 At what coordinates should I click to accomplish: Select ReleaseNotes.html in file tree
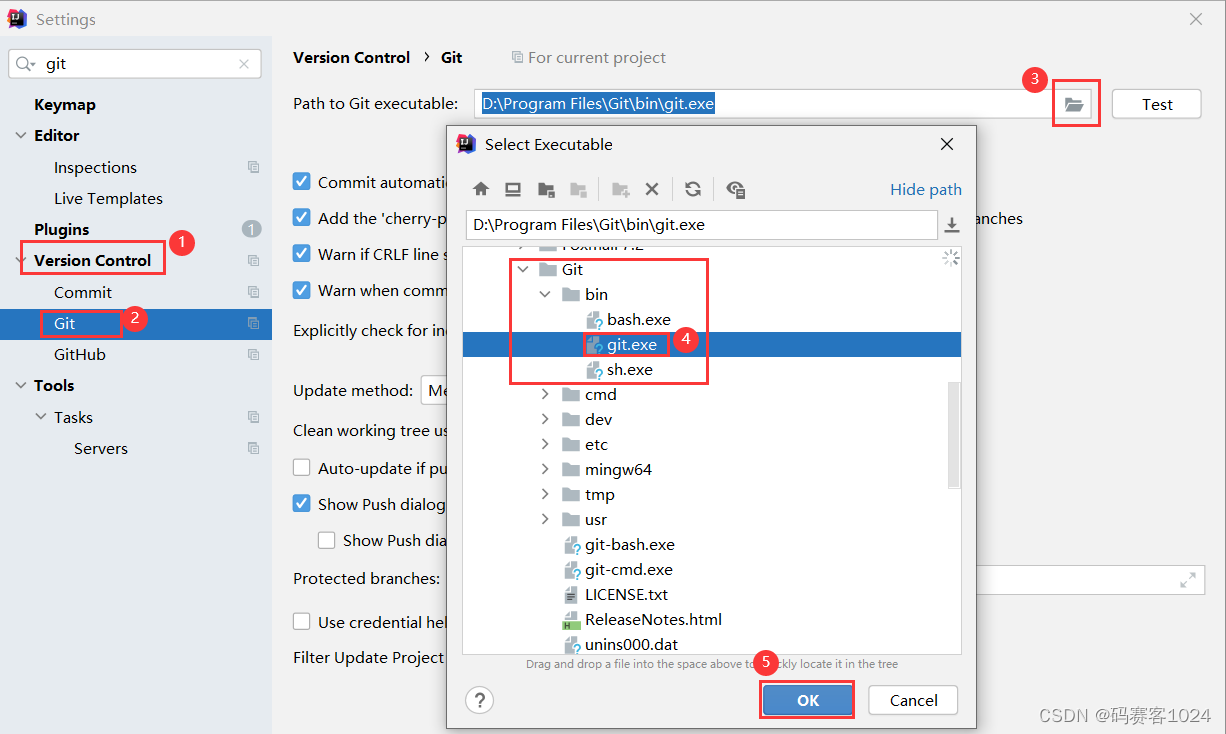[x=653, y=619]
